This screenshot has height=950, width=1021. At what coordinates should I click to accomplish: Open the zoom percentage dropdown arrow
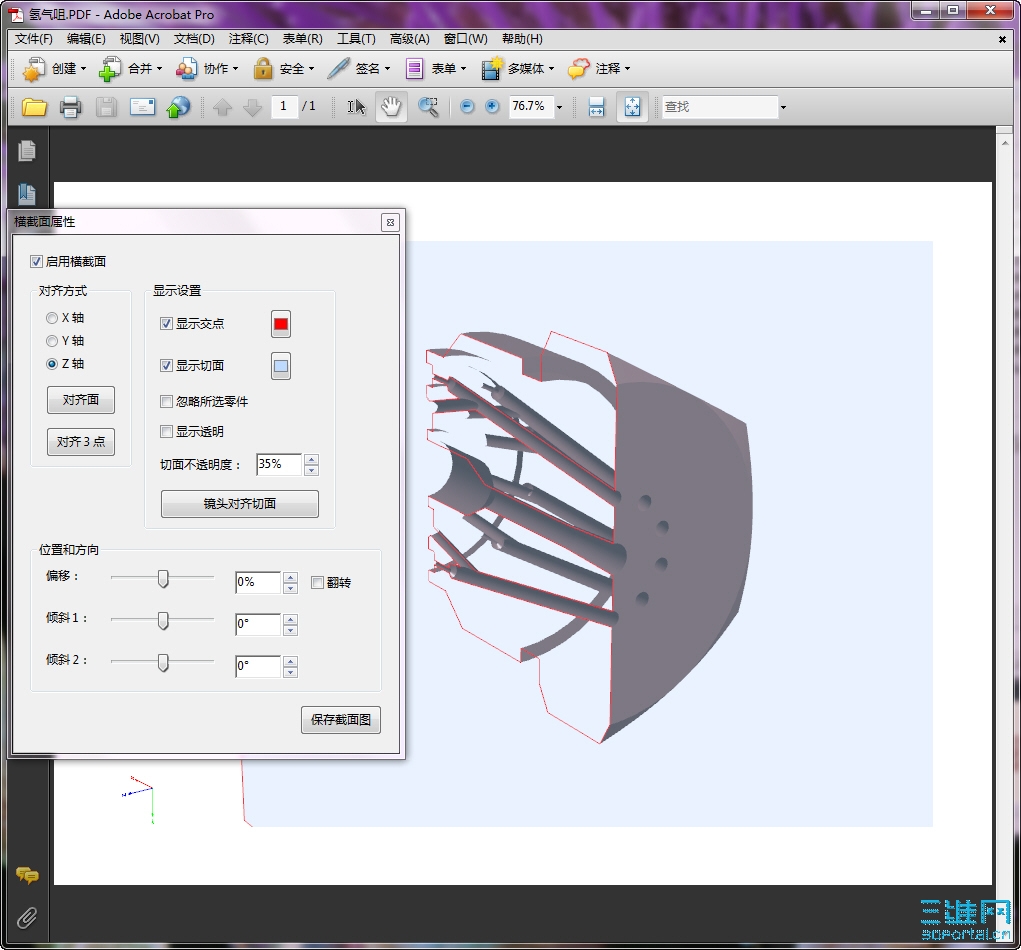click(559, 107)
